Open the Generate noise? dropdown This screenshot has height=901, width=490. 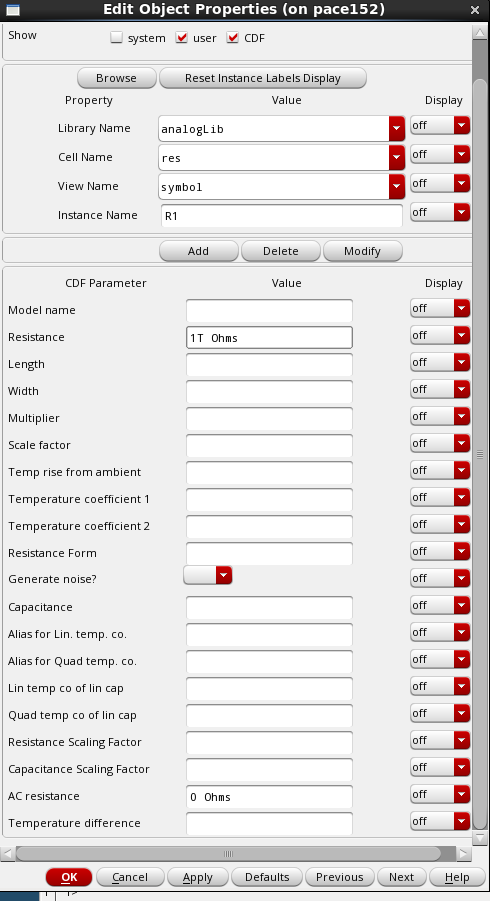(x=208, y=575)
